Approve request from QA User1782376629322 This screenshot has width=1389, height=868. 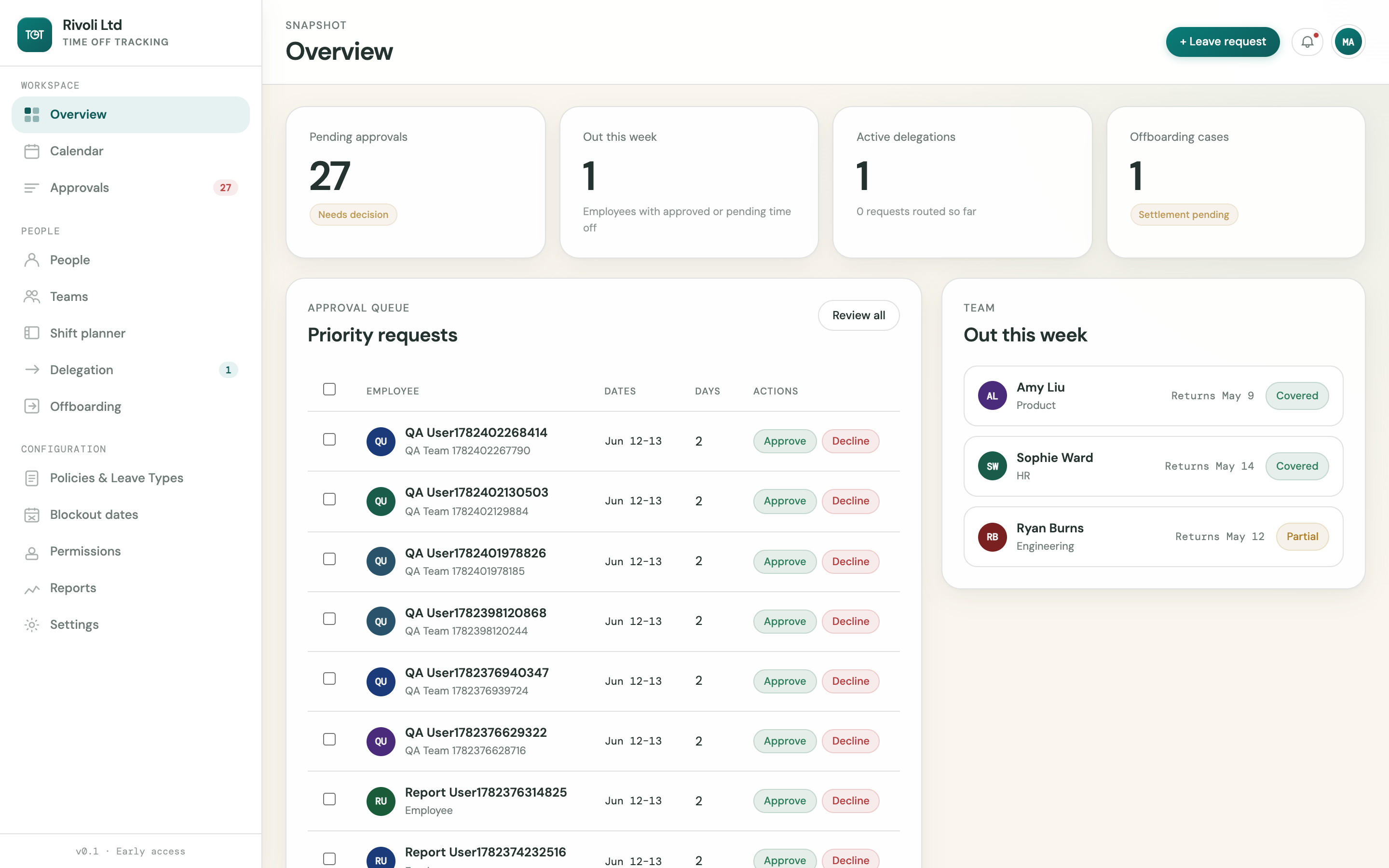point(785,741)
